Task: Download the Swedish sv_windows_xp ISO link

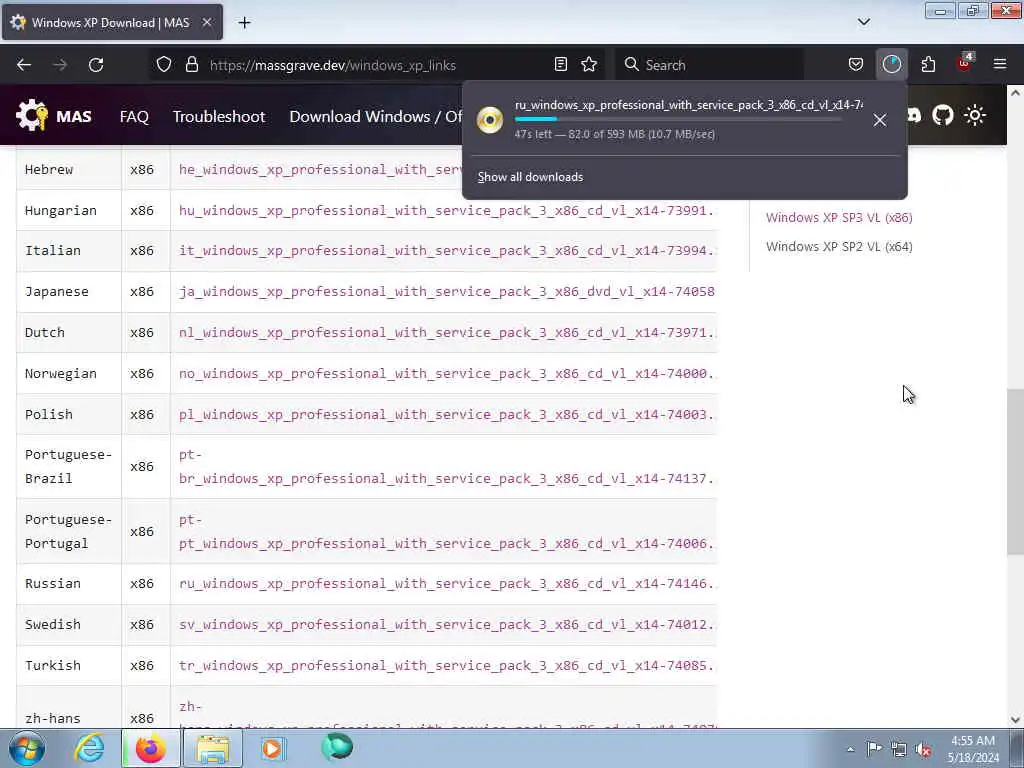Action: (x=447, y=624)
